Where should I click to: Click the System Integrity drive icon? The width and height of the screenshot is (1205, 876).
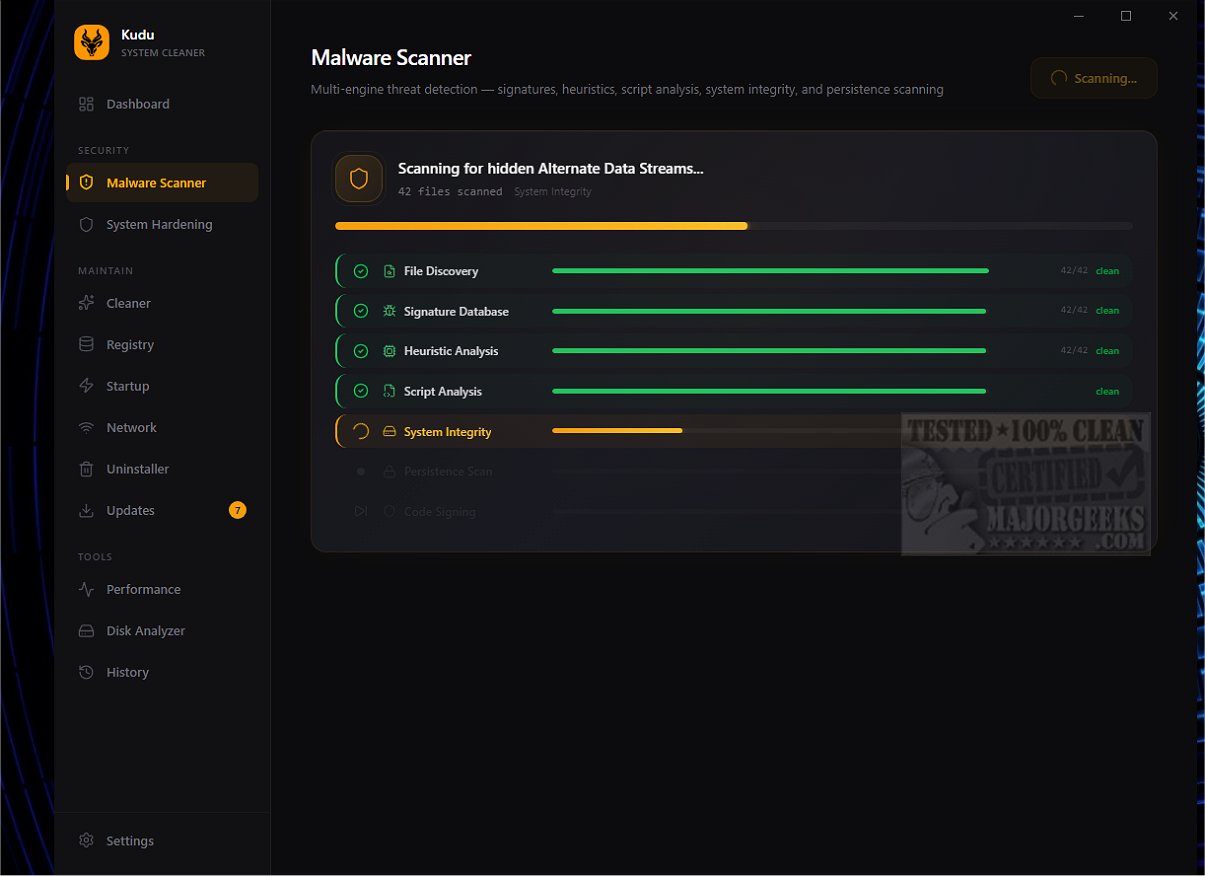(389, 432)
